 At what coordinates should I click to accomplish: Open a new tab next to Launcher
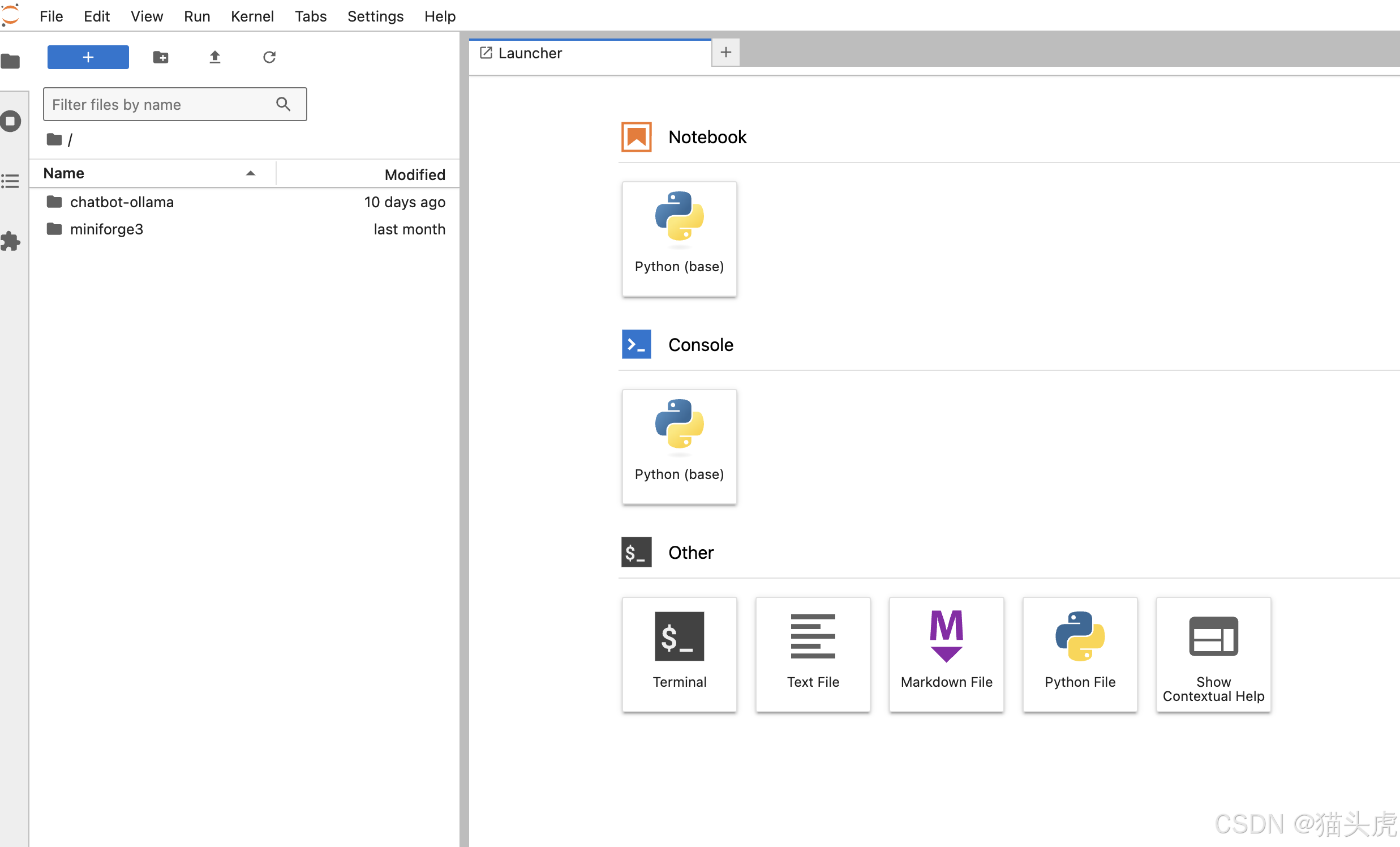pyautogui.click(x=725, y=53)
